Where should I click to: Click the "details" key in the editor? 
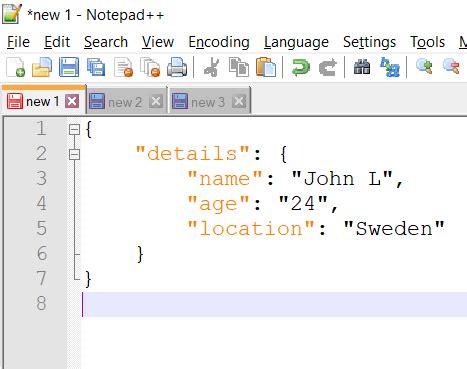192,153
